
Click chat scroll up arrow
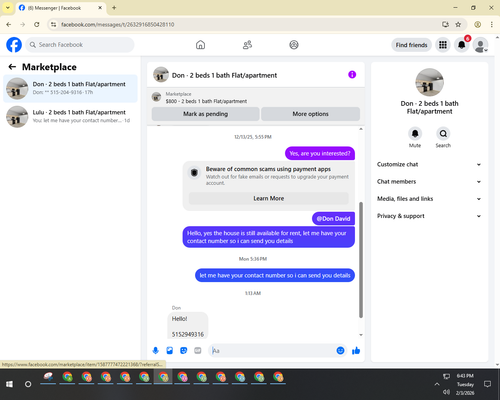coord(361,129)
